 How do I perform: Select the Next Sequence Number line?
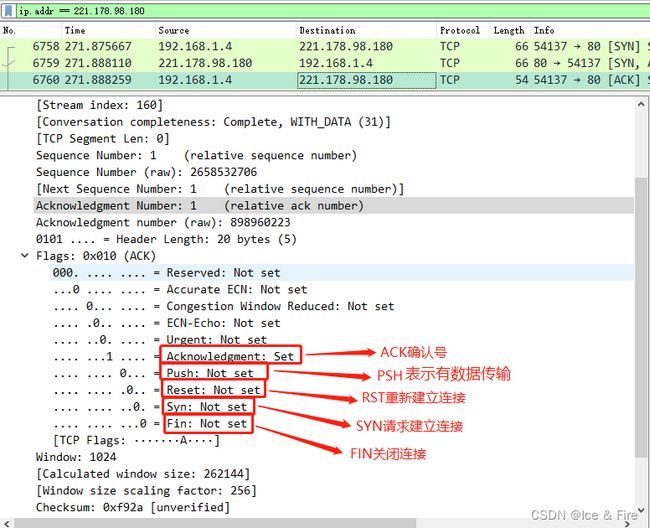(220, 189)
